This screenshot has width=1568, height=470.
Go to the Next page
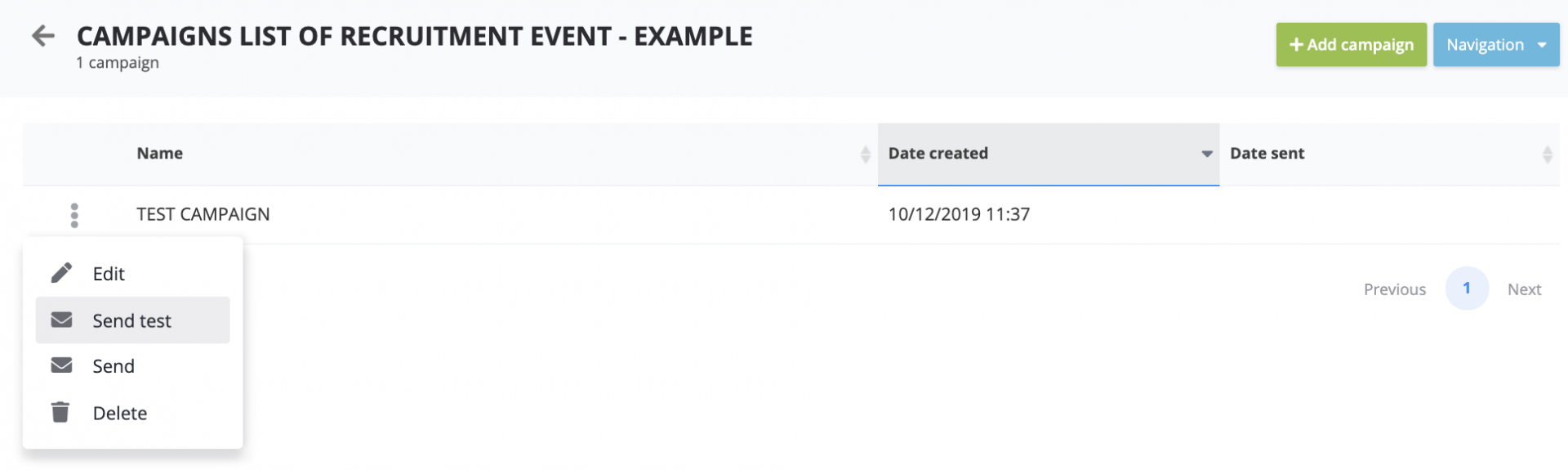click(x=1523, y=289)
